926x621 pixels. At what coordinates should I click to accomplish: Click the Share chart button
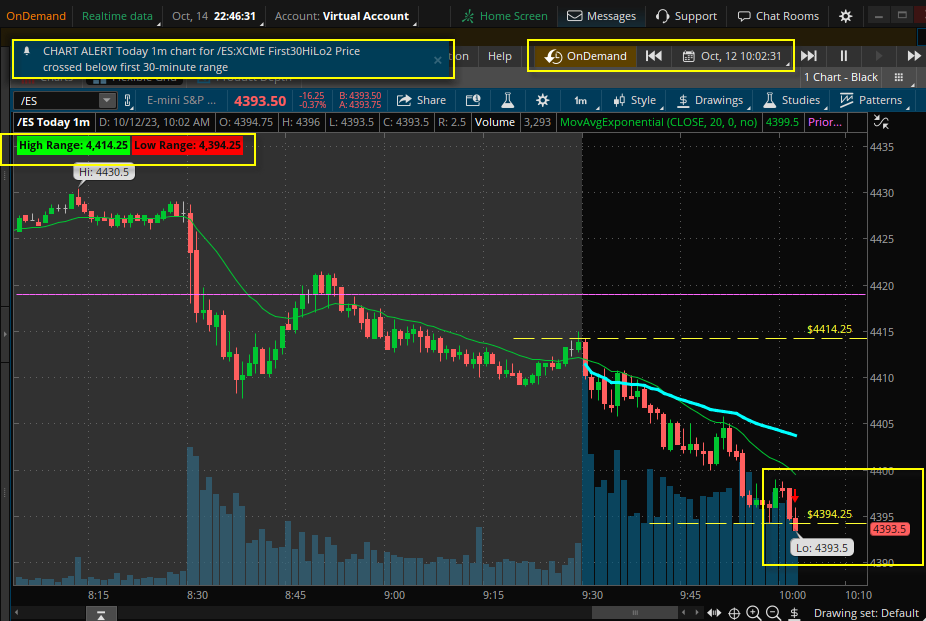[x=421, y=100]
